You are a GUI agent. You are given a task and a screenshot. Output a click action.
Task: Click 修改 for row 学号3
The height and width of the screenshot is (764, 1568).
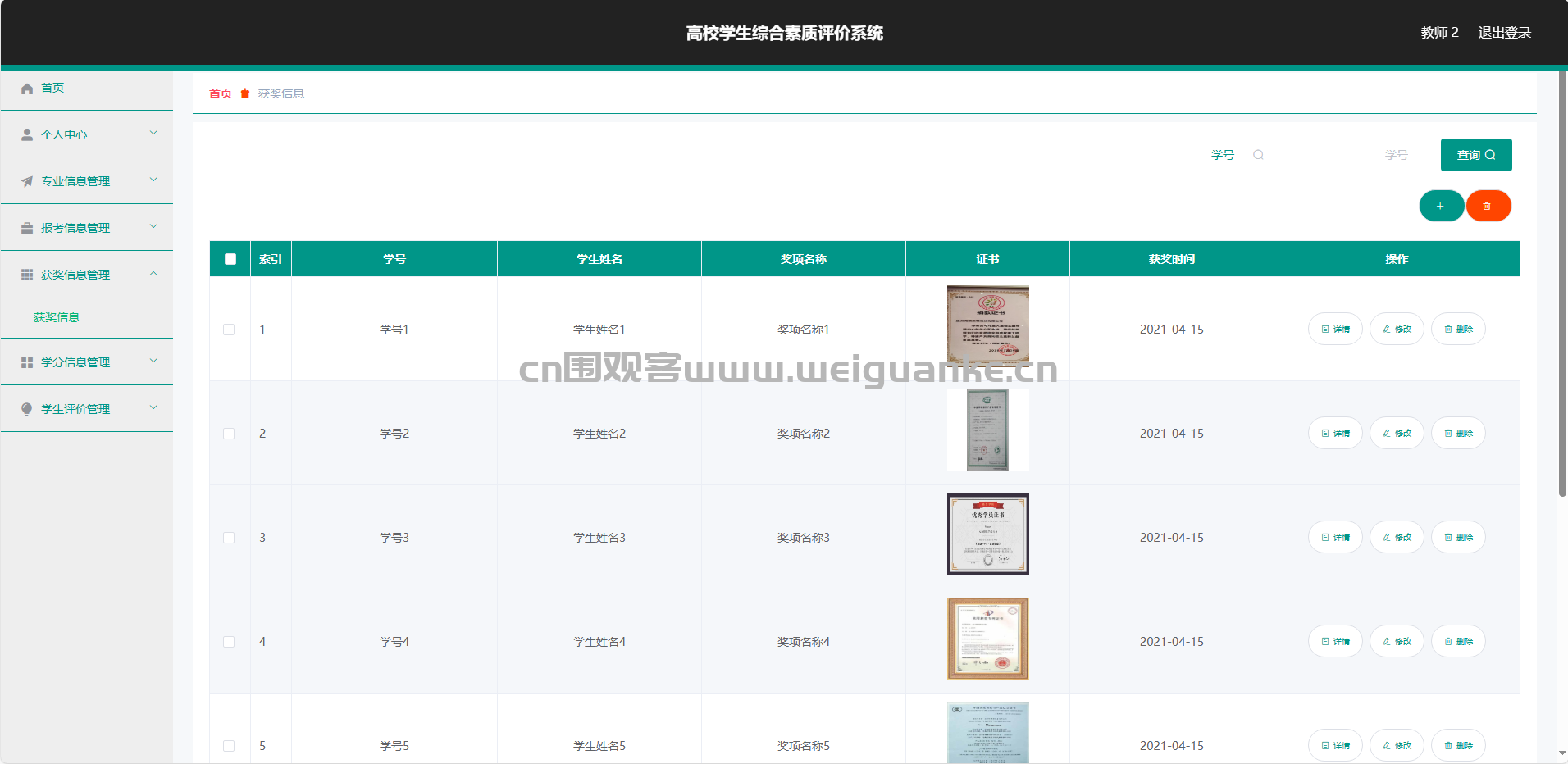point(1397,538)
